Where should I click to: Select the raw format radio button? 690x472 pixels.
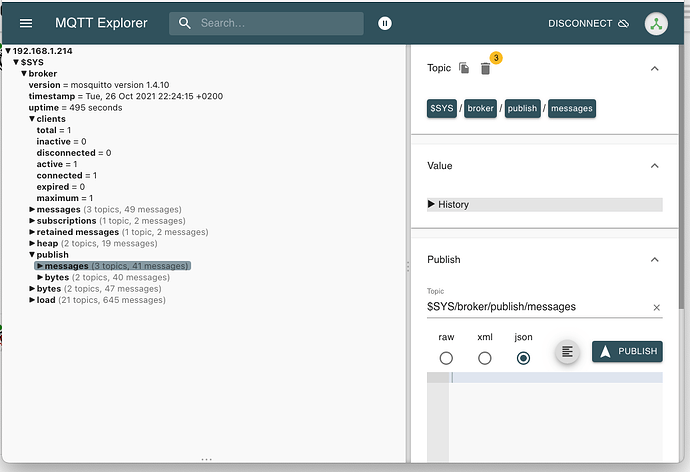[446, 358]
